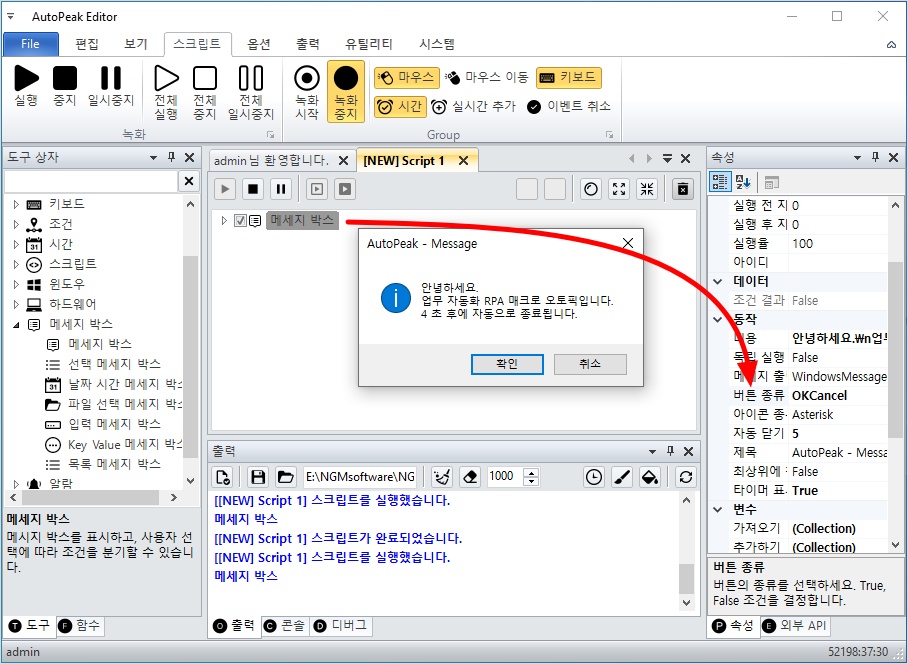The height and width of the screenshot is (664, 908).
Task: Pause with the 일시중지 ribbon icon
Action: (111, 85)
